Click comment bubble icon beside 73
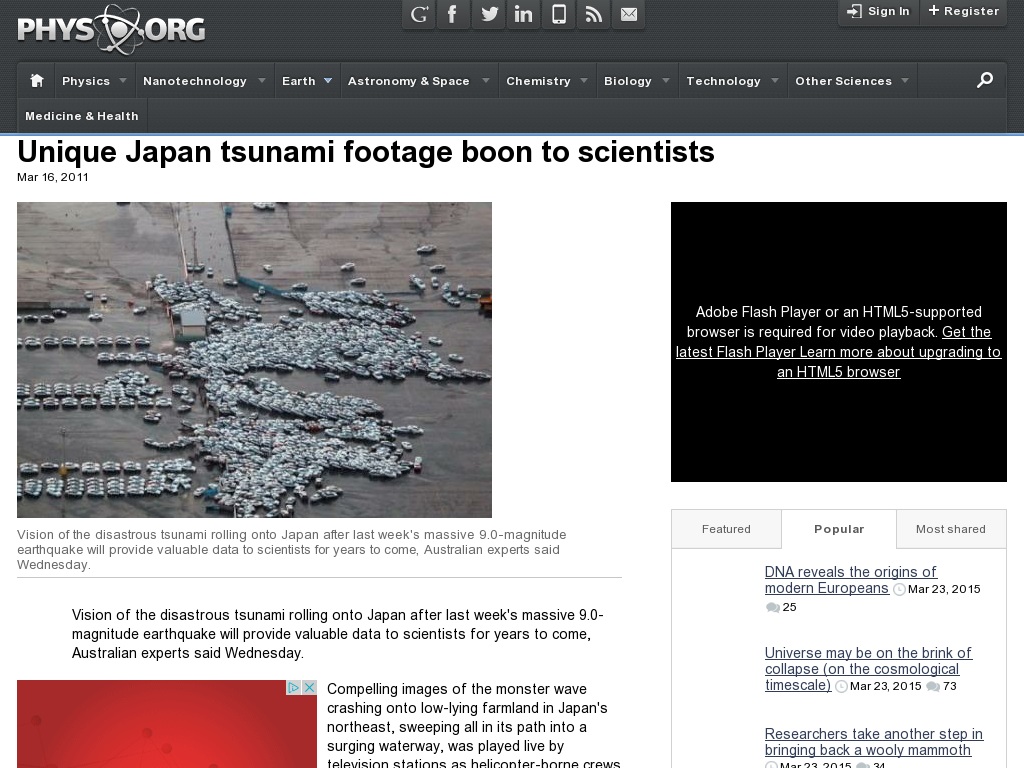1024x768 pixels. click(x=933, y=686)
